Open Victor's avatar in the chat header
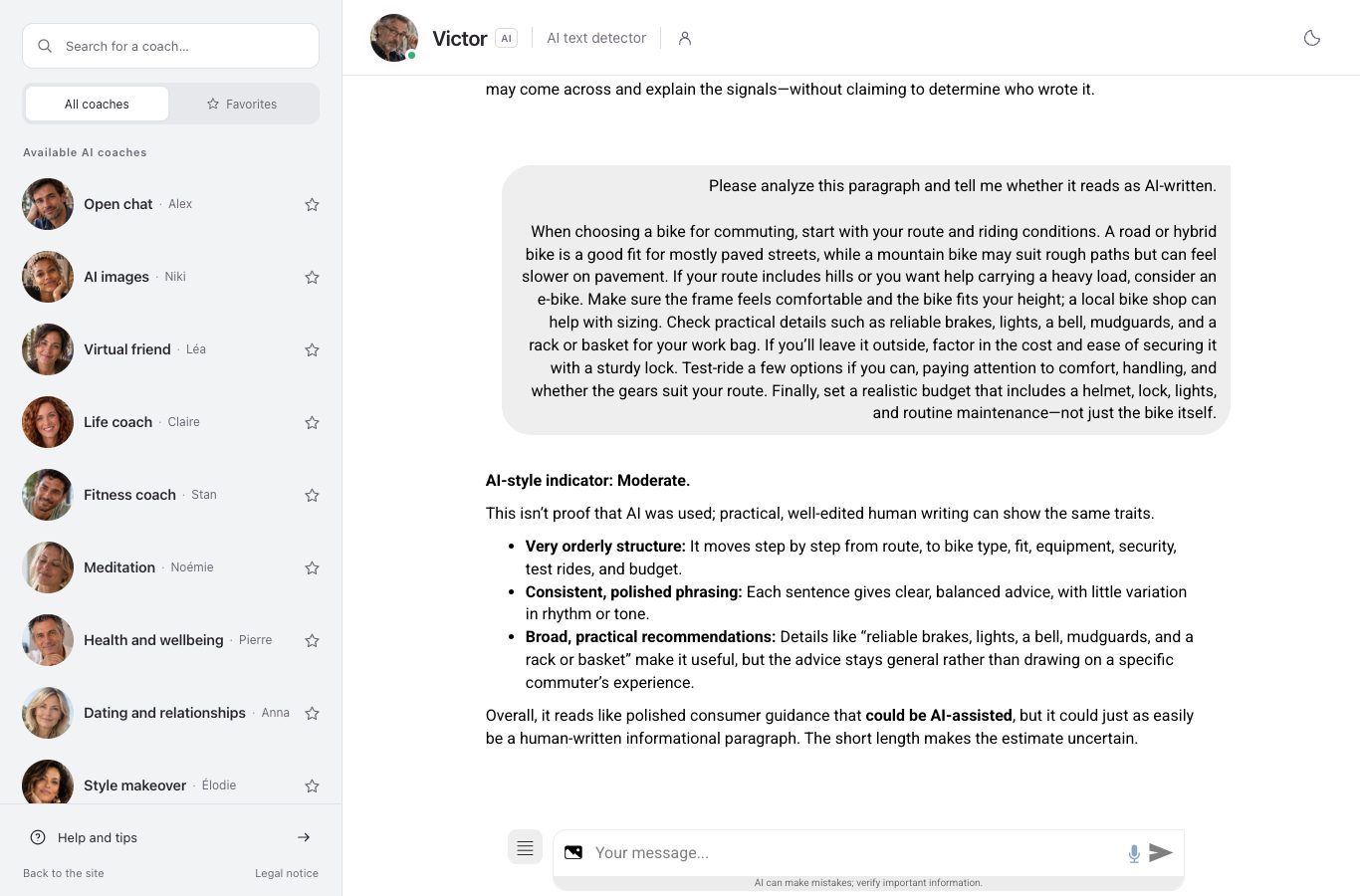This screenshot has height=896, width=1360. click(x=394, y=38)
